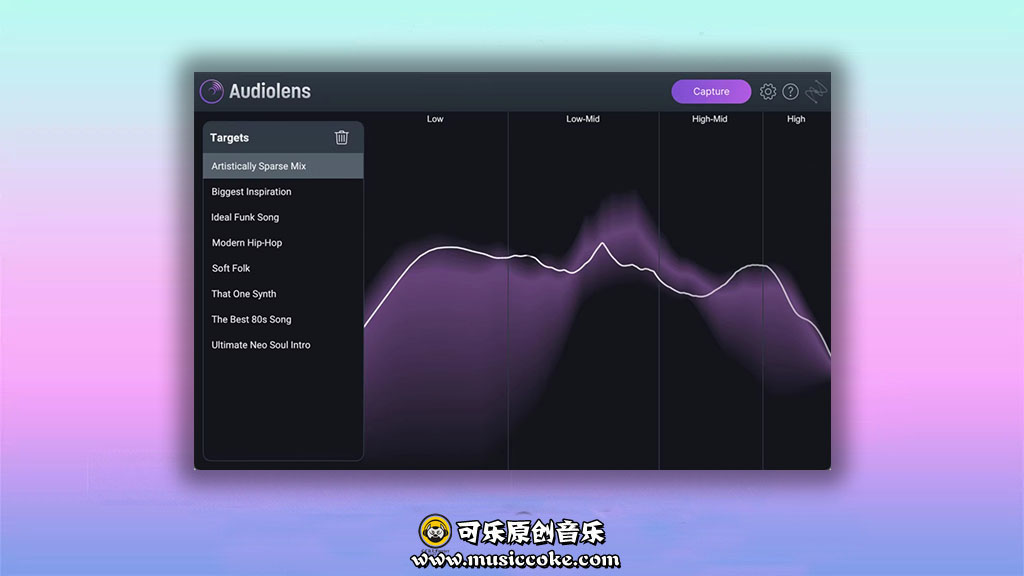Click the Targets panel heading

coord(229,138)
